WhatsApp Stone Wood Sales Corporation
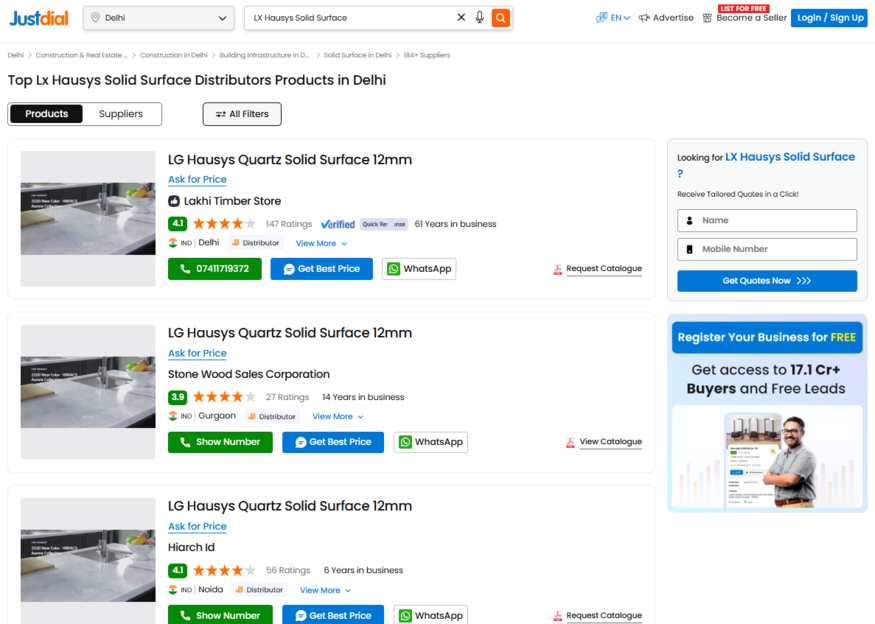The width and height of the screenshot is (875, 624). [x=431, y=442]
